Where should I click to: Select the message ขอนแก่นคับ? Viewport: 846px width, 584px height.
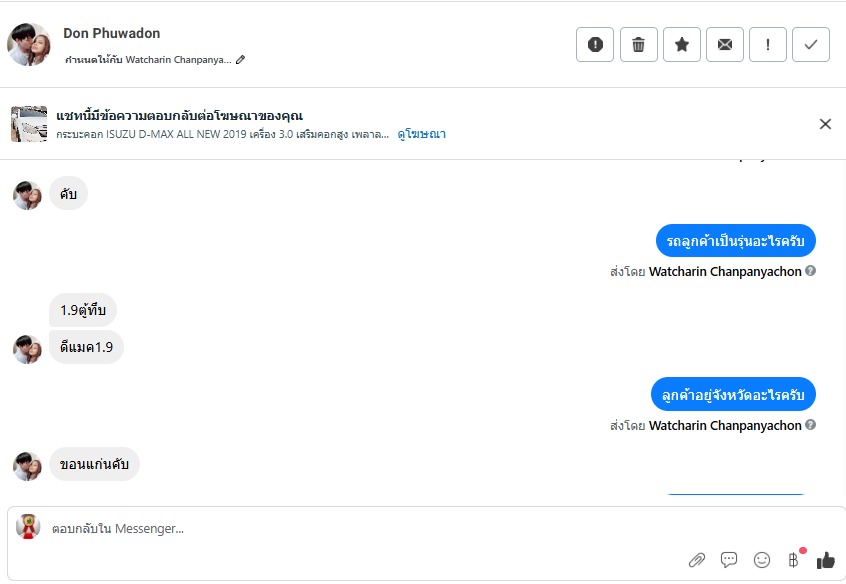point(95,464)
